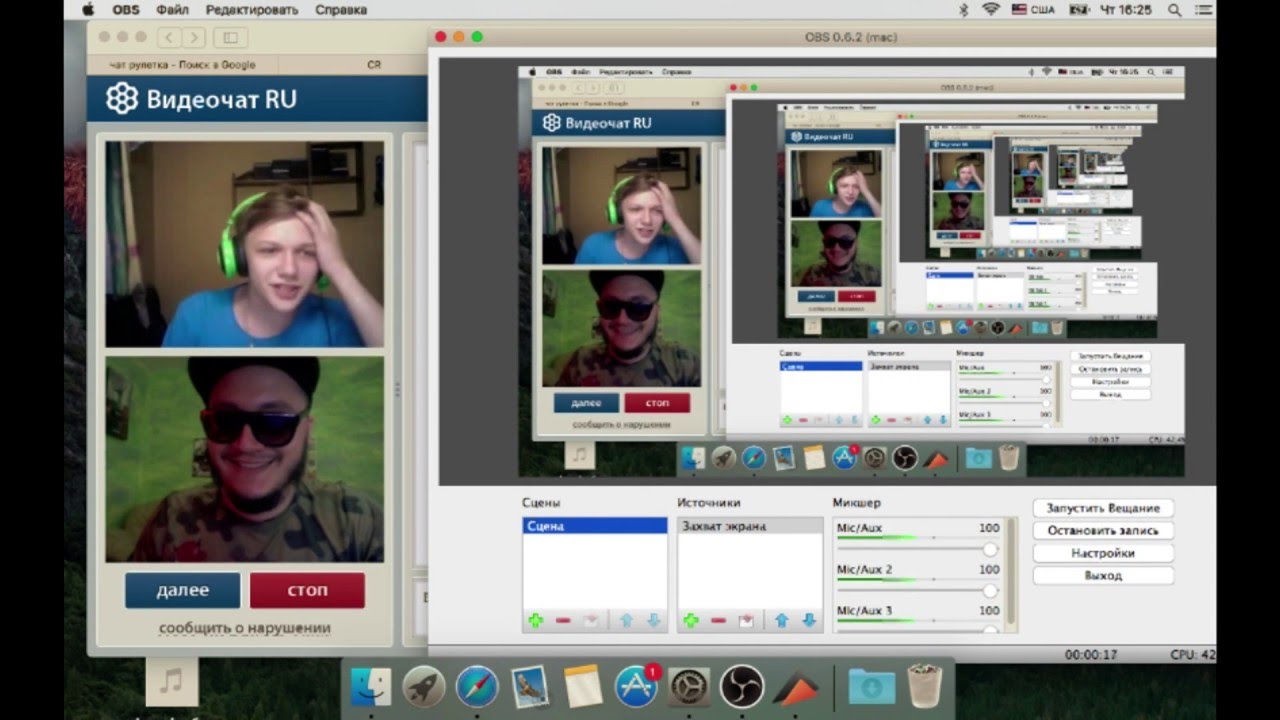Remove the source with the Источники minus
This screenshot has width=1280, height=720.
tap(718, 621)
